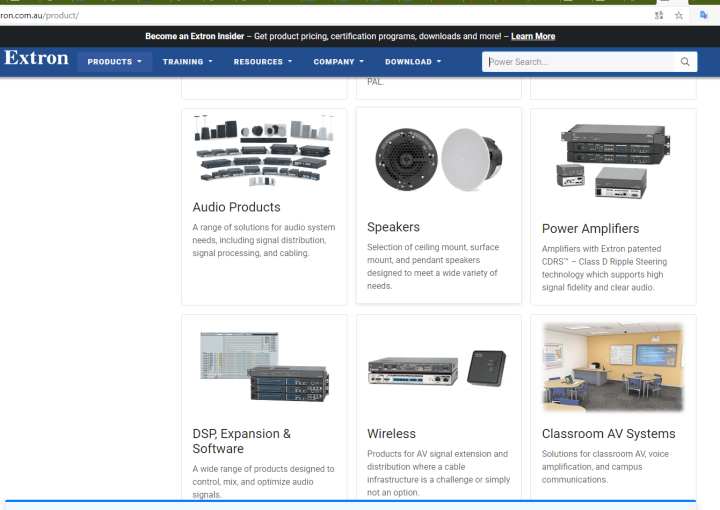Click text 'Amplifiers with Extron patented'
720x510 pixels.
tap(601, 249)
